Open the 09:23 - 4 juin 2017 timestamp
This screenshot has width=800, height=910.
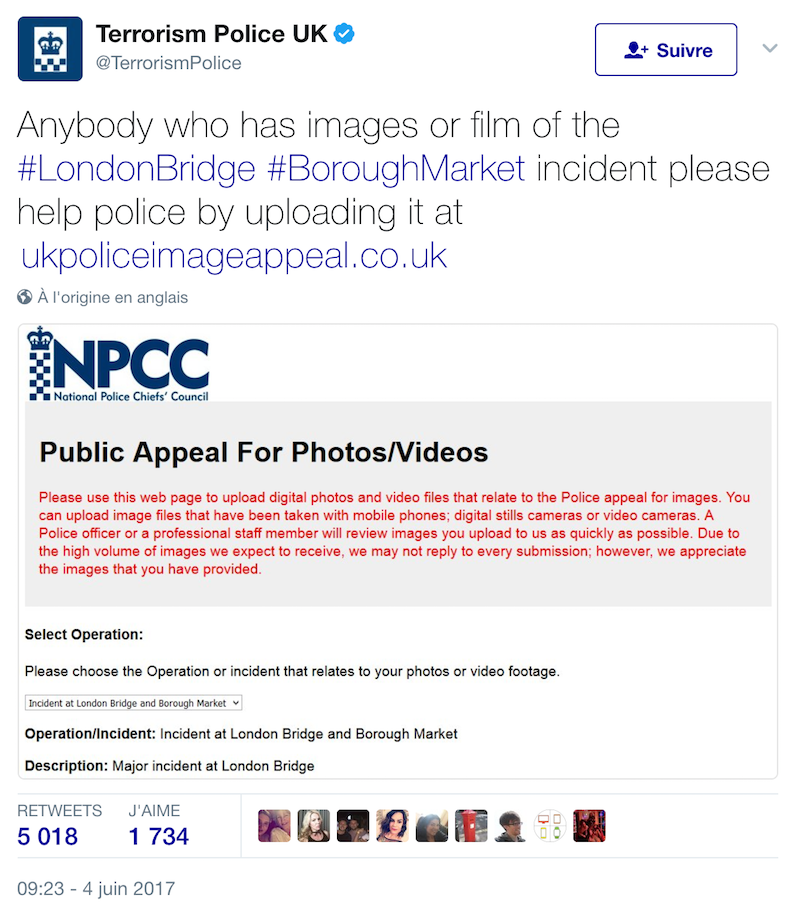pos(96,889)
